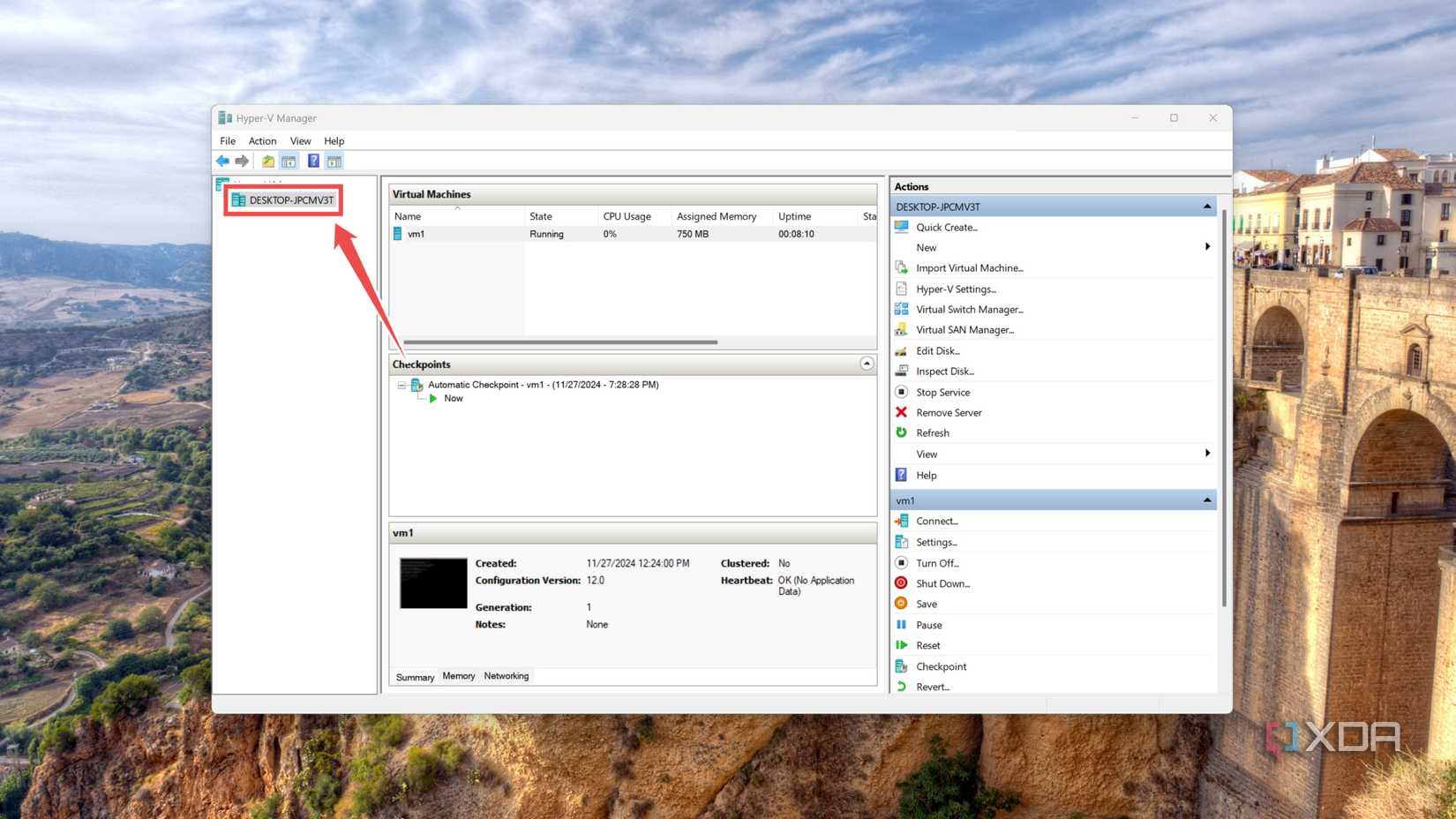The width and height of the screenshot is (1456, 819).
Task: Sort by Uptime column header
Action: 816,216
